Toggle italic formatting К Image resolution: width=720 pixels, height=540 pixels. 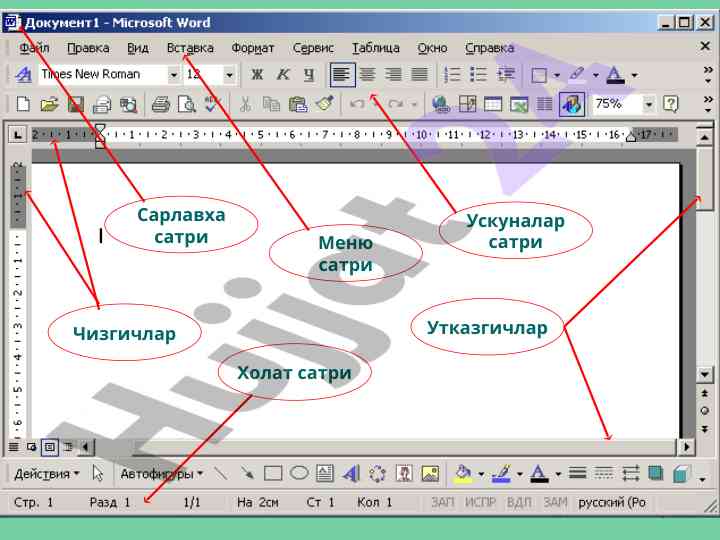(283, 74)
